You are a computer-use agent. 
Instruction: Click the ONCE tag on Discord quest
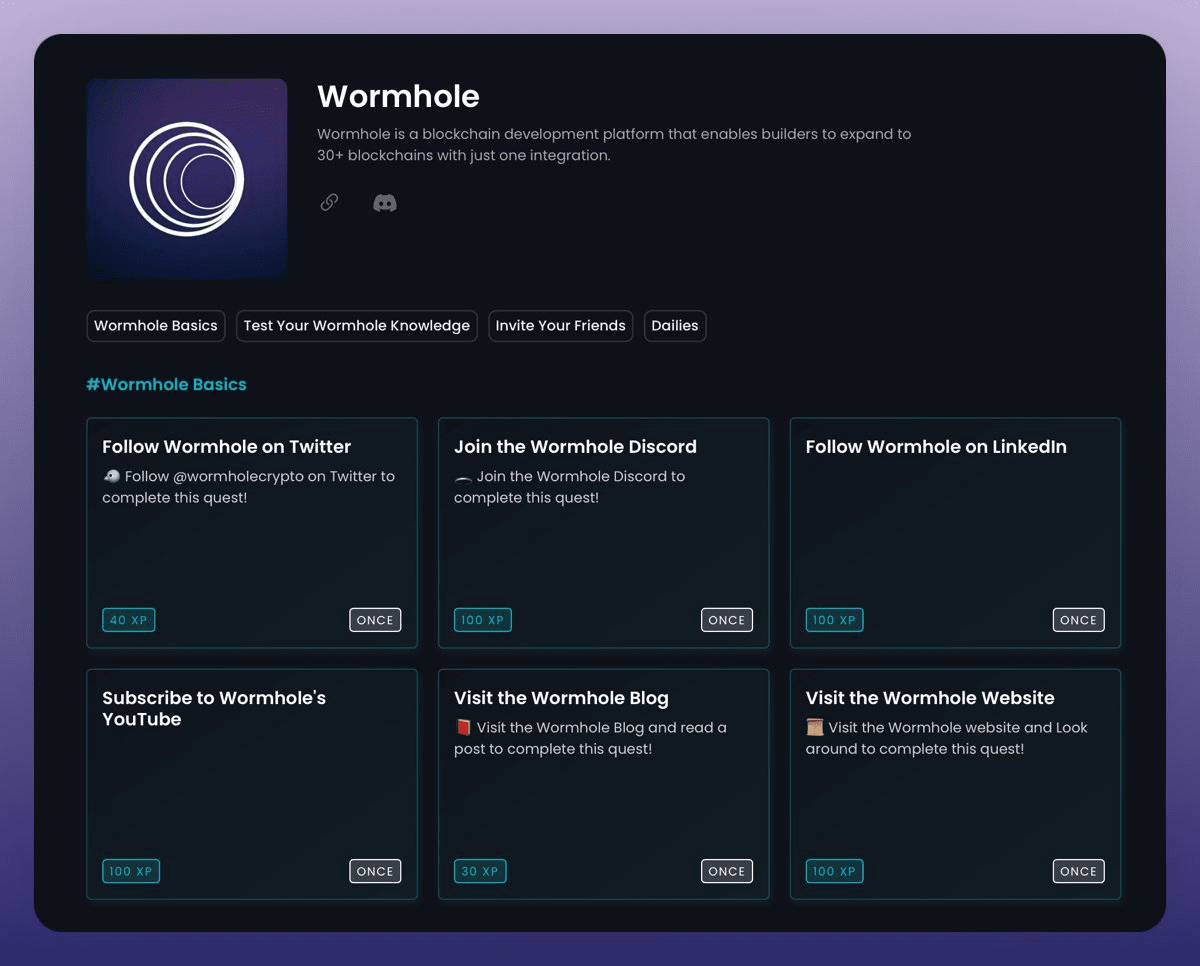(x=727, y=620)
